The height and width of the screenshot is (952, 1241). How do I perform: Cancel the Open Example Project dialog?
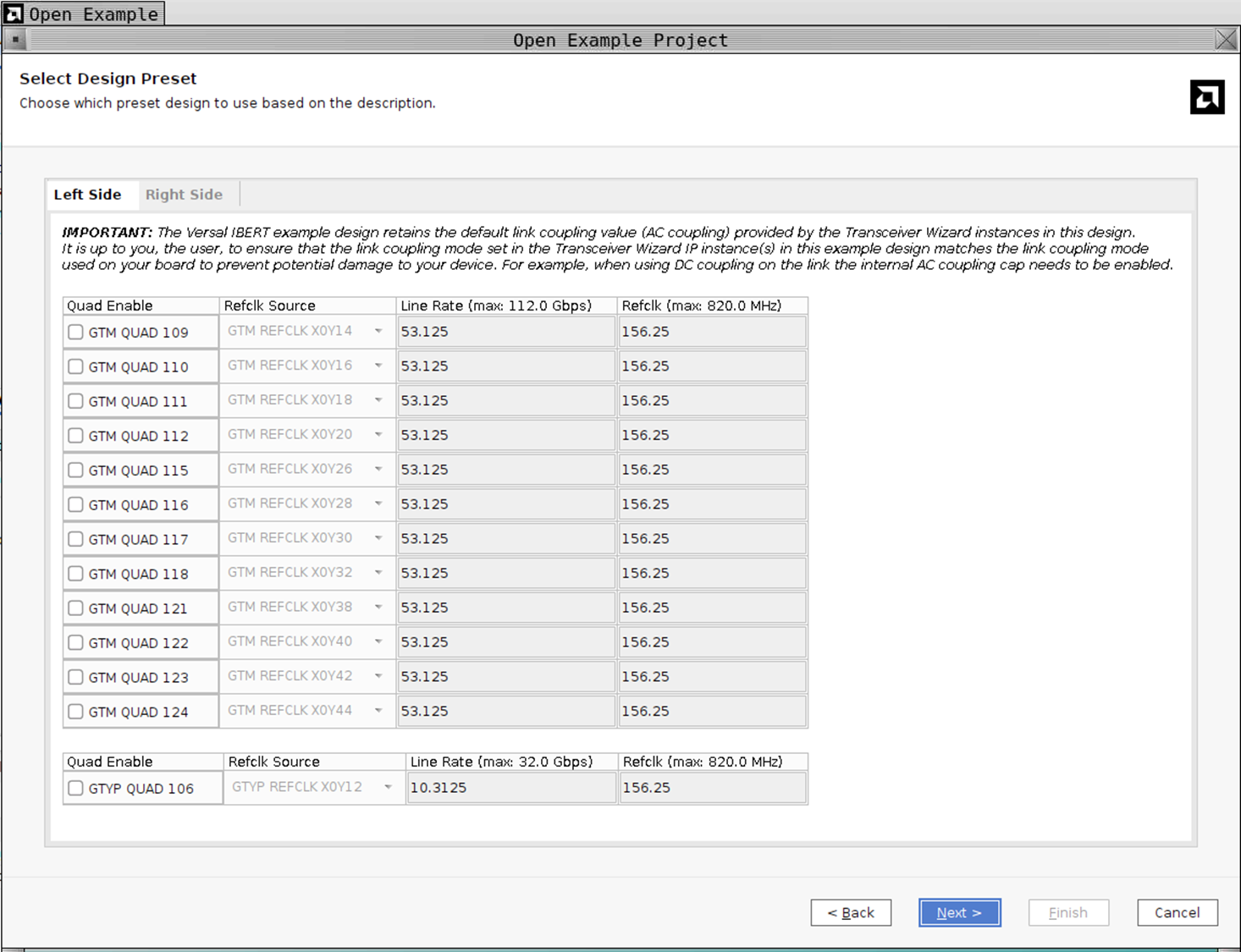tap(1177, 912)
